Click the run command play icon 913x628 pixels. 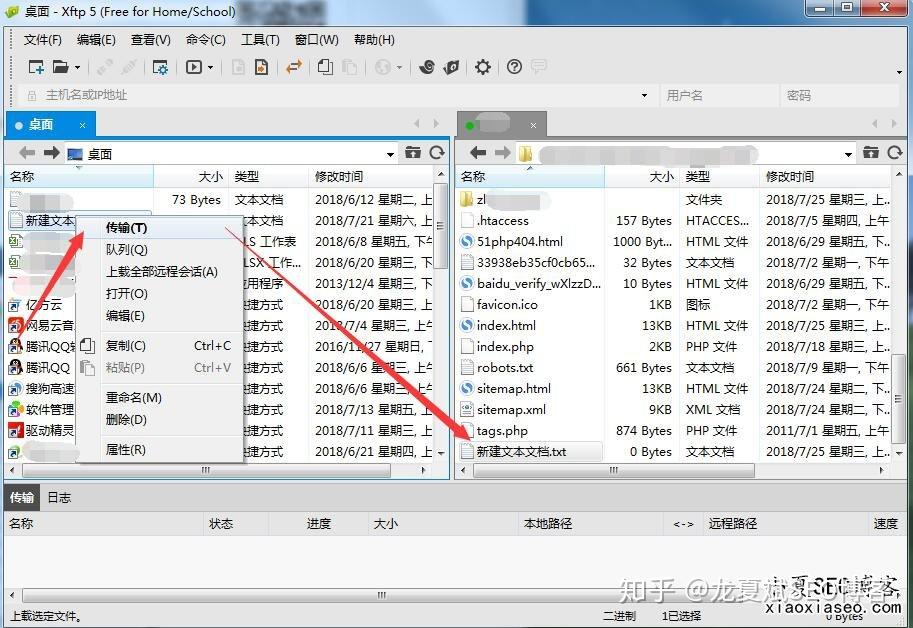pyautogui.click(x=193, y=67)
